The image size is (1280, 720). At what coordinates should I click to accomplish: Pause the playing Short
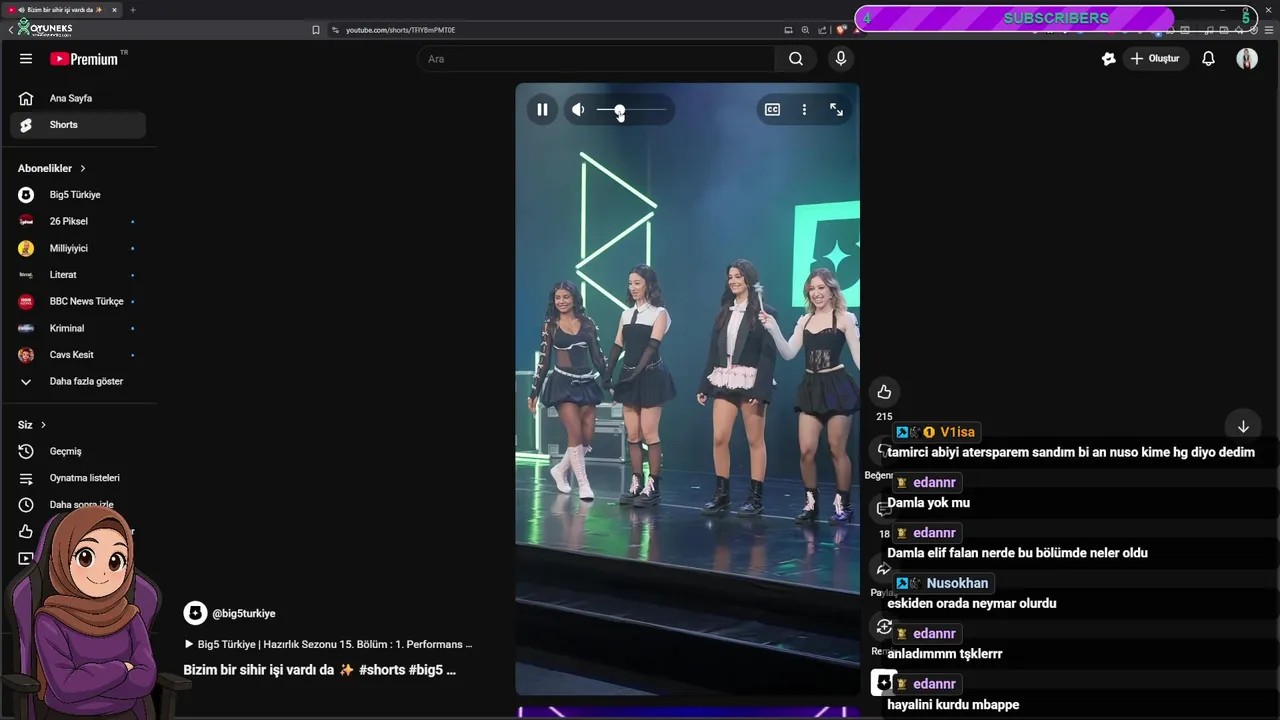tap(542, 110)
